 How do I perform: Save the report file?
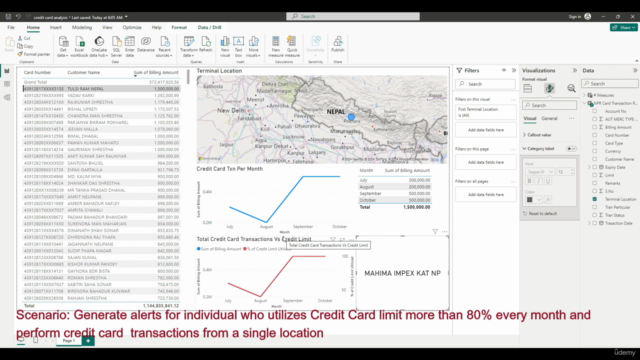pyautogui.click(x=8, y=17)
